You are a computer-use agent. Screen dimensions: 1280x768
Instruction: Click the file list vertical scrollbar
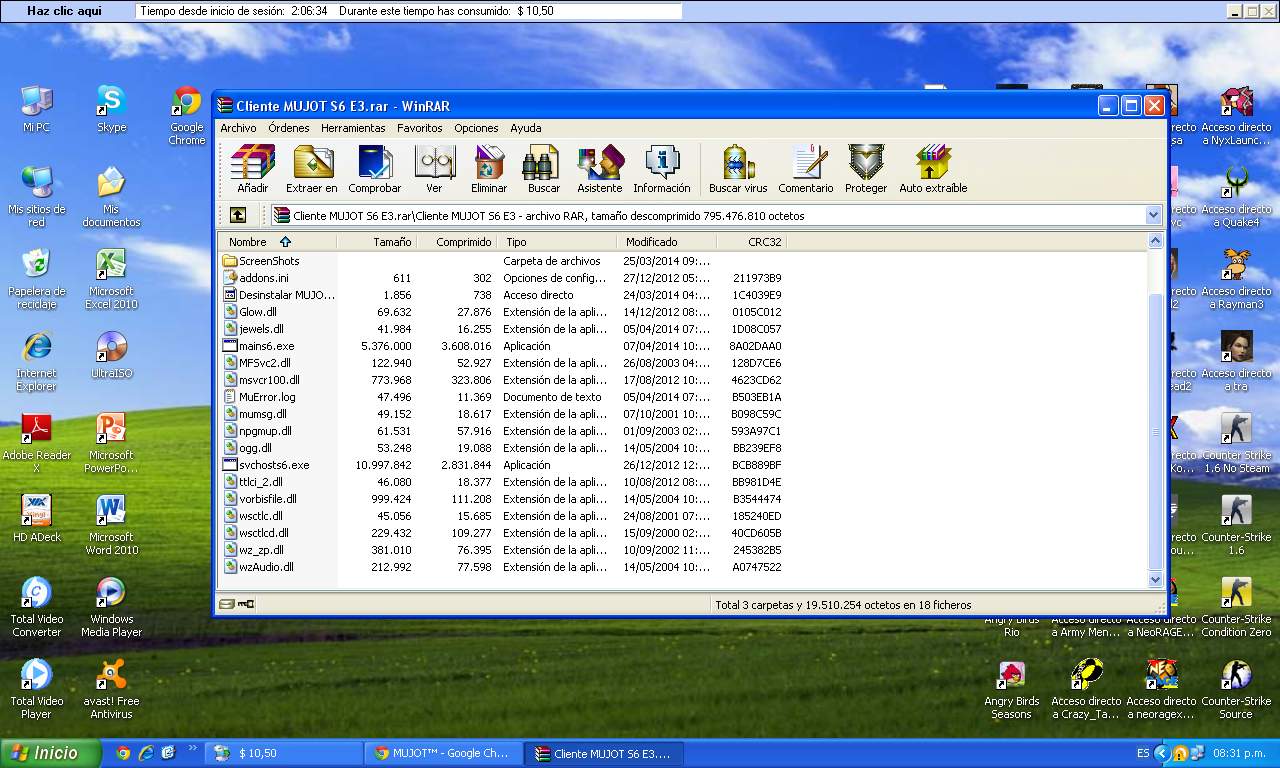(1155, 420)
